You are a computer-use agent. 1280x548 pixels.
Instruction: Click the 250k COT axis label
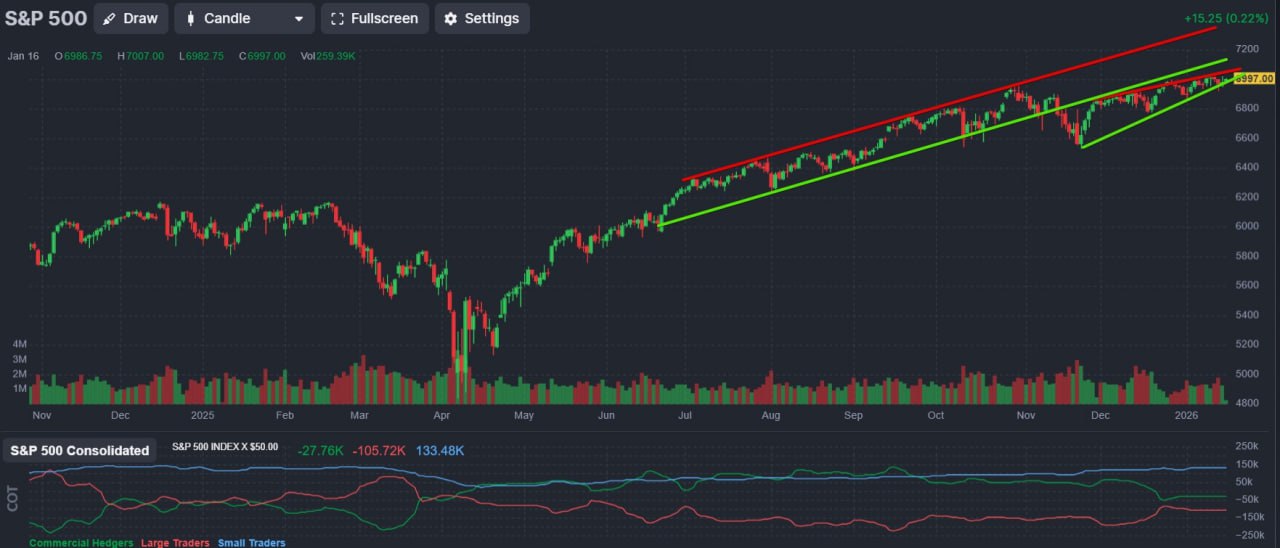pos(1248,445)
